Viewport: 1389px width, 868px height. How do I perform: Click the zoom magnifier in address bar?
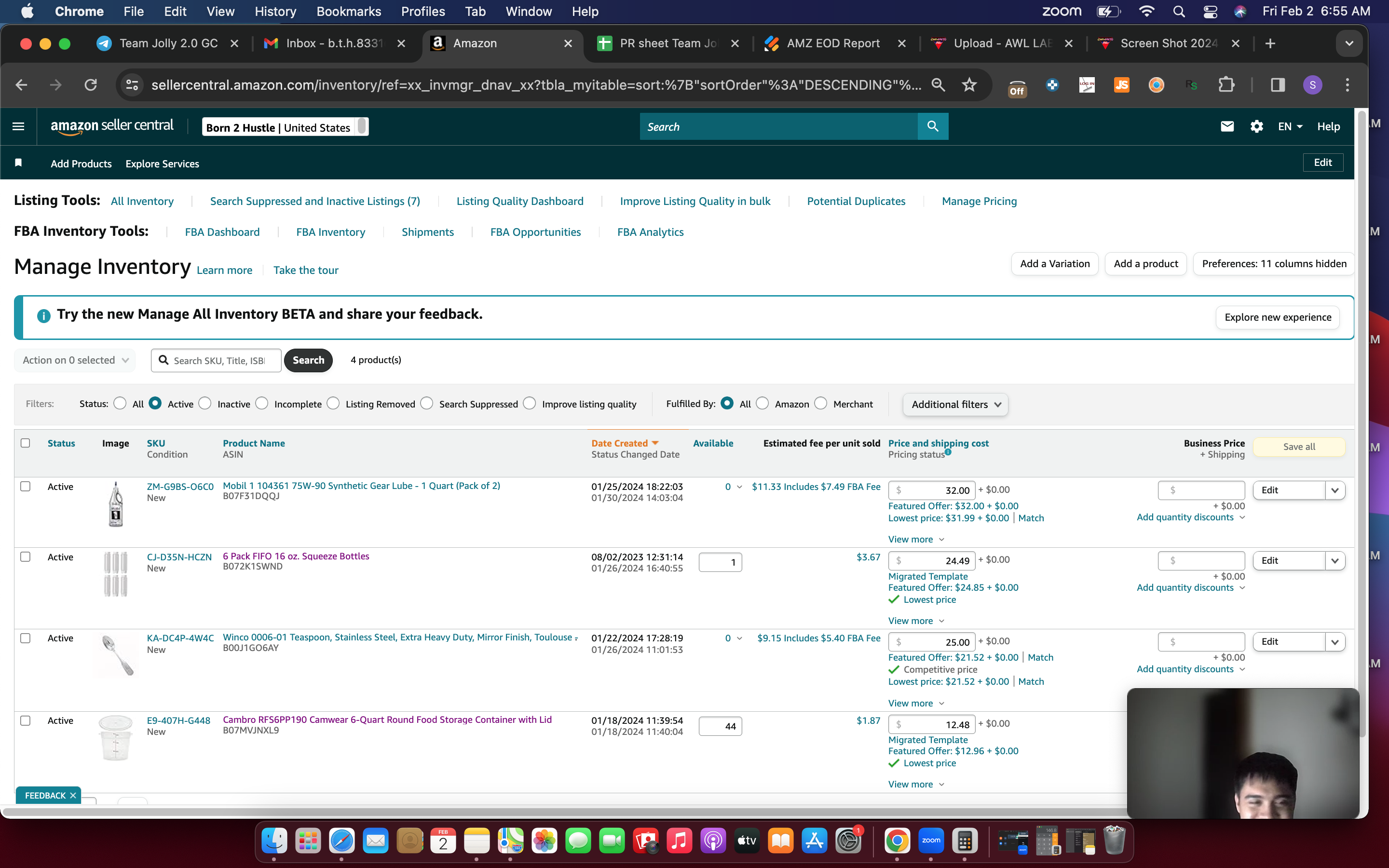pyautogui.click(x=938, y=85)
